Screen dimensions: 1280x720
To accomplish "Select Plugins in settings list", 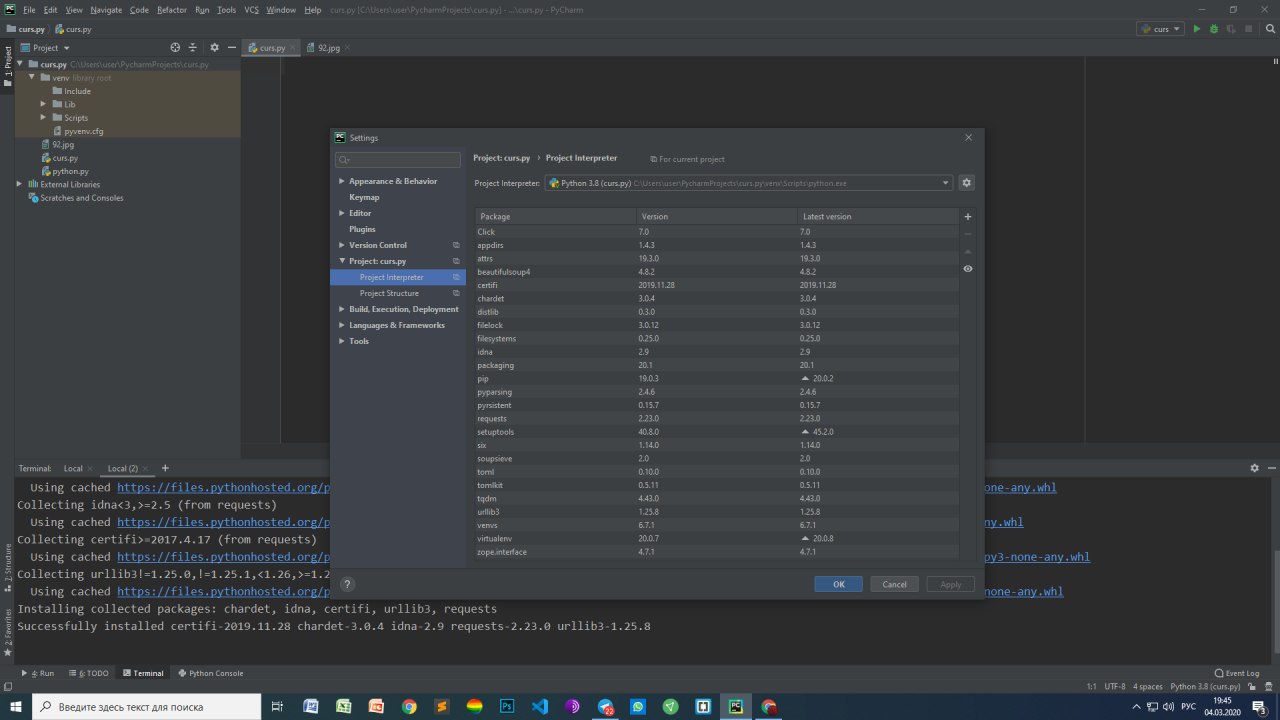I will (362, 229).
